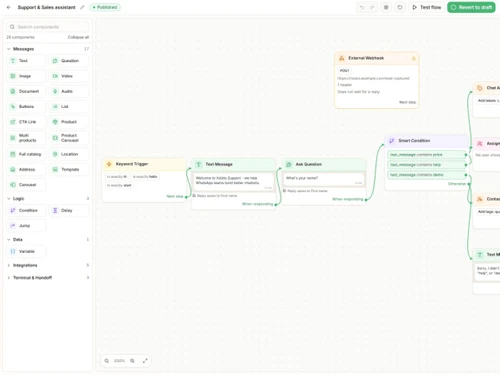500x375 pixels.
Task: Select the Jump logic component
Action: coord(26,226)
